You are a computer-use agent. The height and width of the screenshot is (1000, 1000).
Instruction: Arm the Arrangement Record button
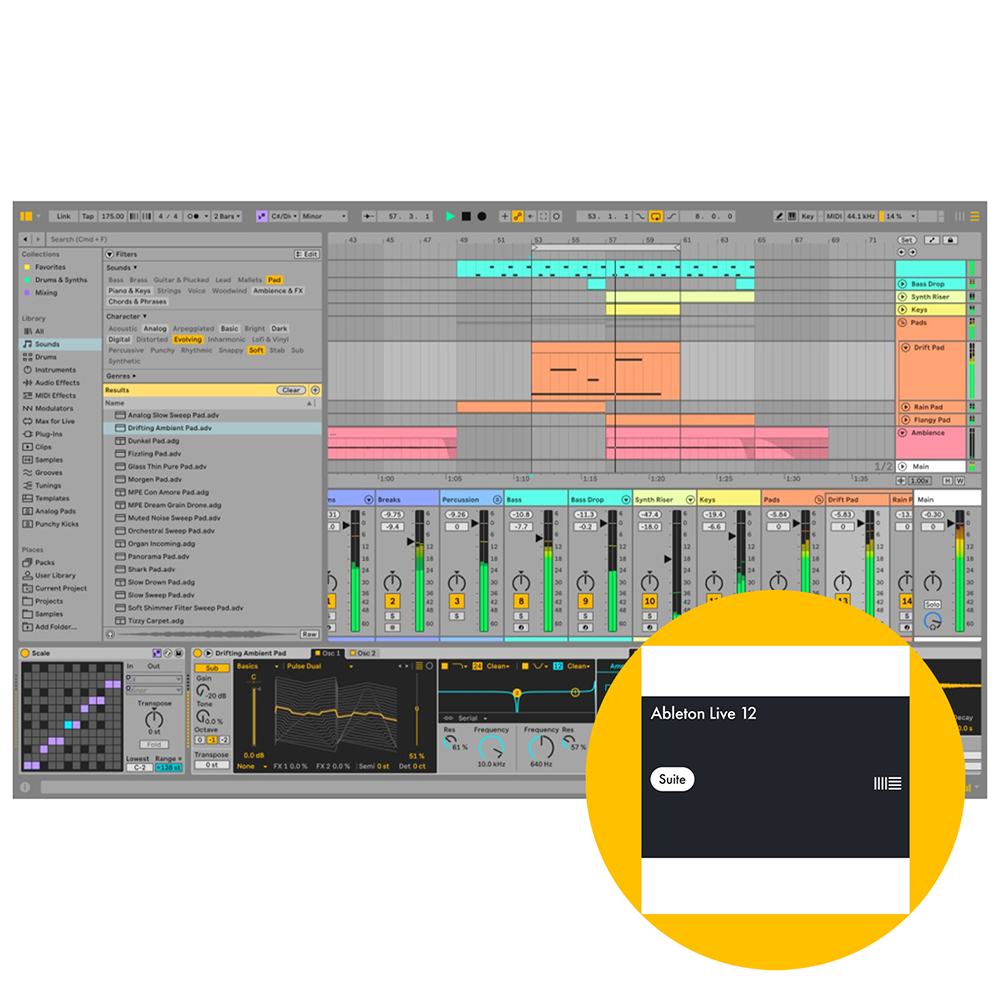click(x=482, y=216)
